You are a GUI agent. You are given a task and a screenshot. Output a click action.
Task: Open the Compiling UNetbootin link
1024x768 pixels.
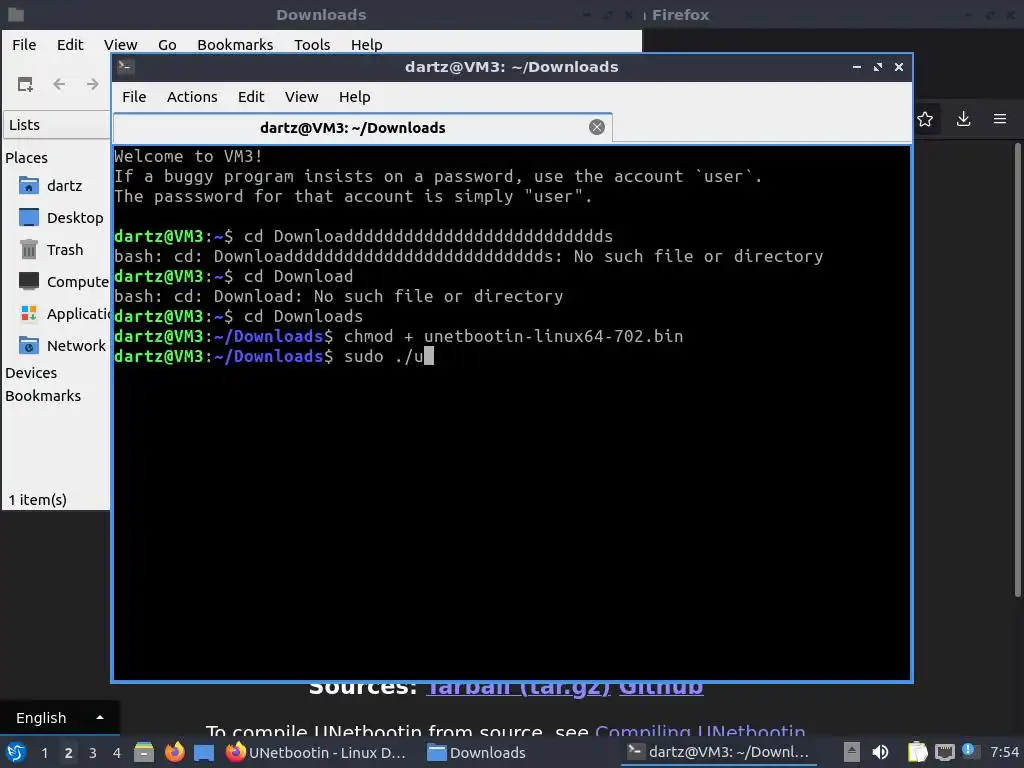700,731
